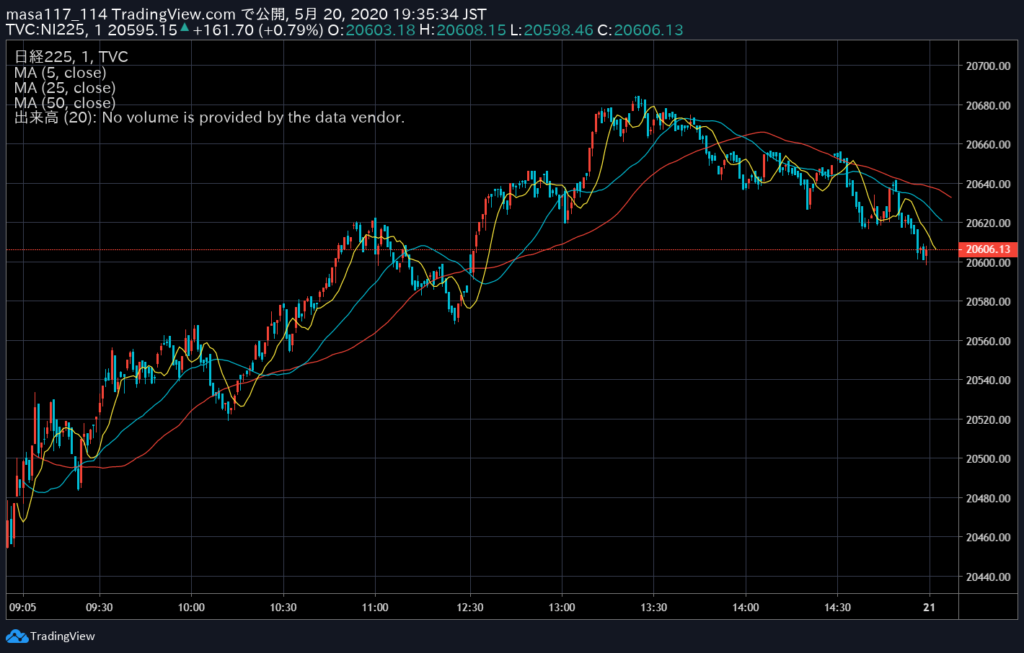Click the TradingView cloud logo icon
This screenshot has width=1024, height=653.
(16, 636)
